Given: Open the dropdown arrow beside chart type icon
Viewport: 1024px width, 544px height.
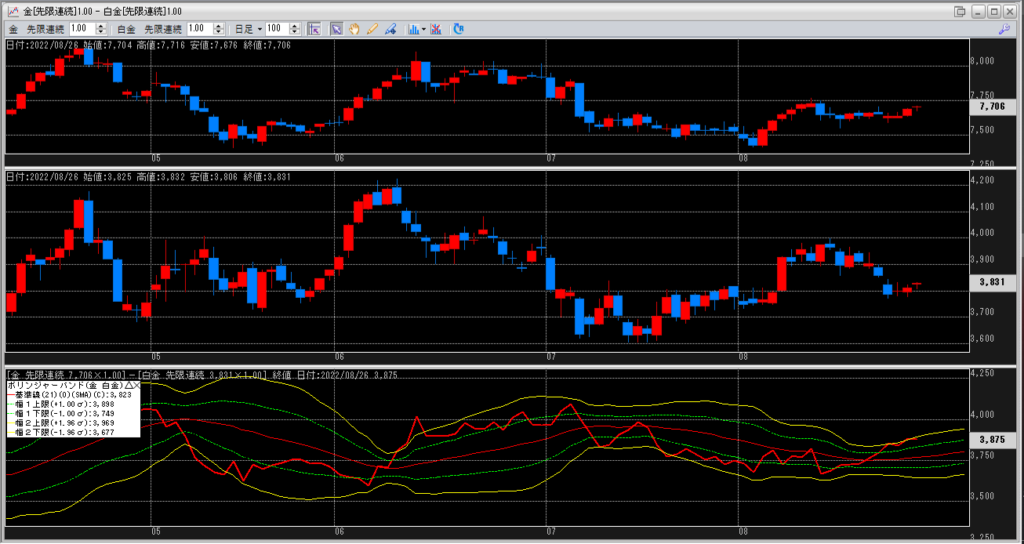Looking at the screenshot, I should 425,29.
